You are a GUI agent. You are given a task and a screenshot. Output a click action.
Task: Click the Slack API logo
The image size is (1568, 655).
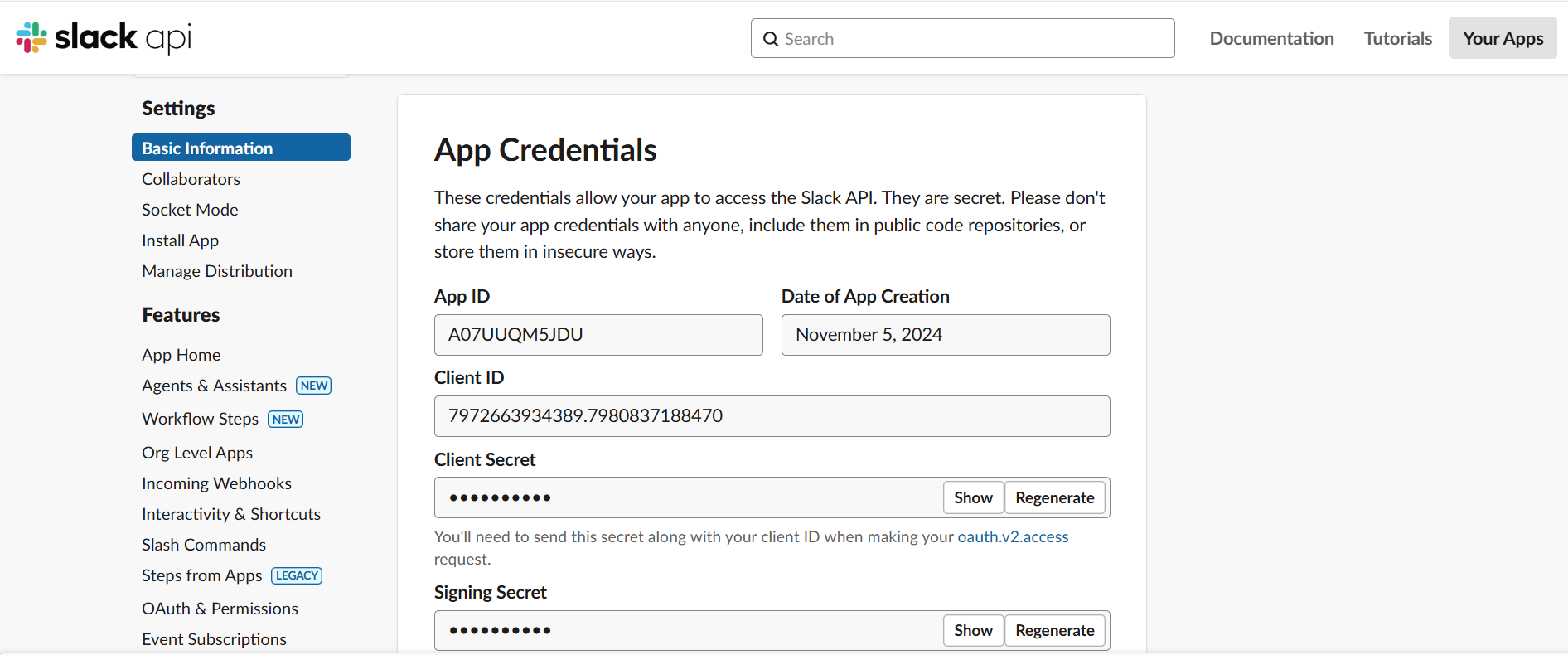pos(104,37)
